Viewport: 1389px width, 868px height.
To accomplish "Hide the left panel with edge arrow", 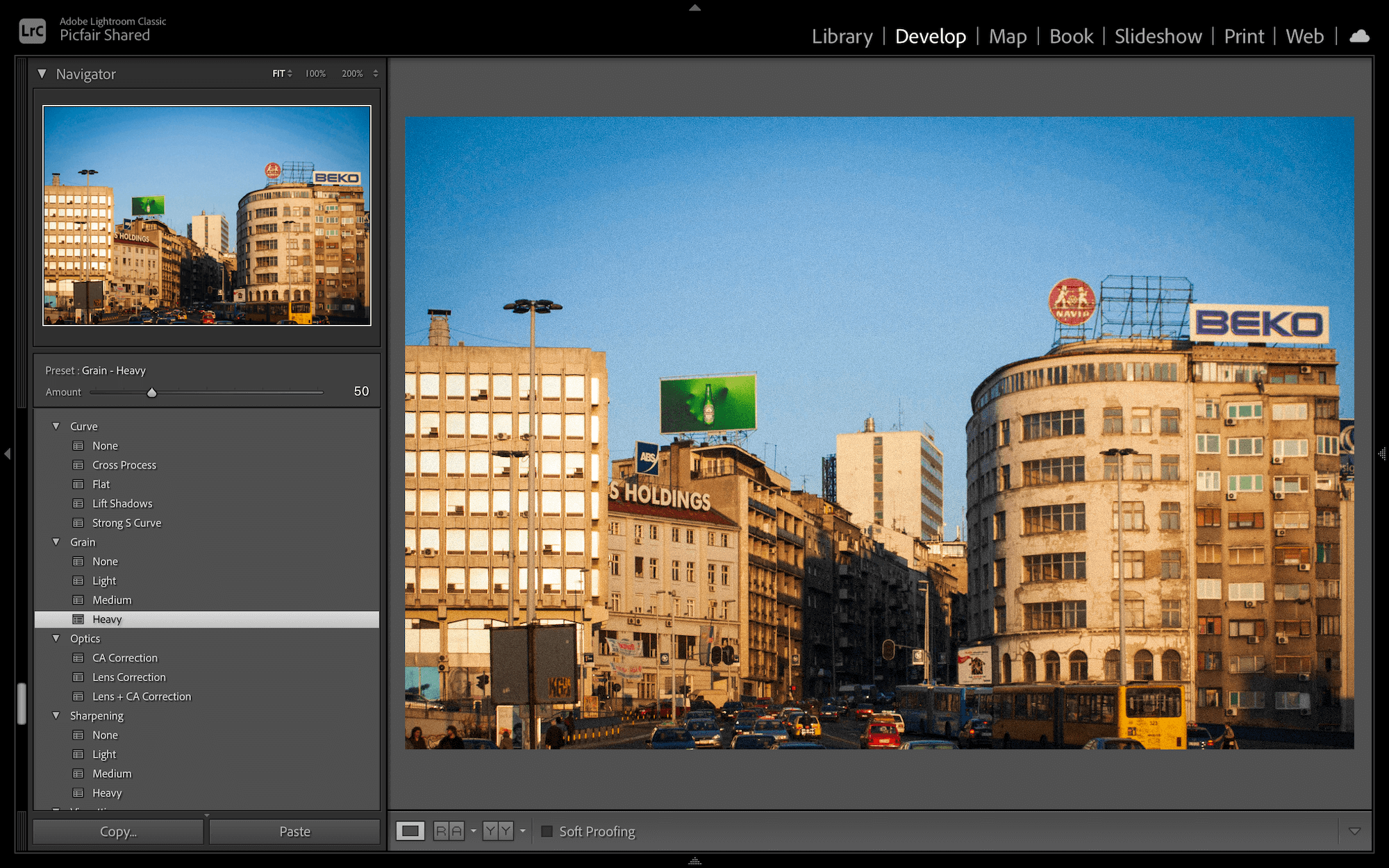I will pos(7,453).
